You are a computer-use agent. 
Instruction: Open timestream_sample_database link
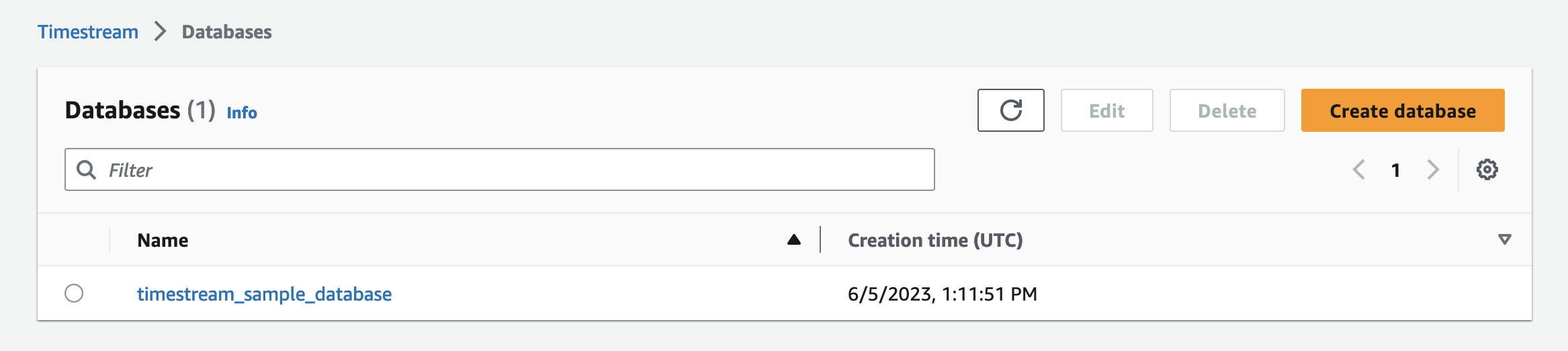264,294
